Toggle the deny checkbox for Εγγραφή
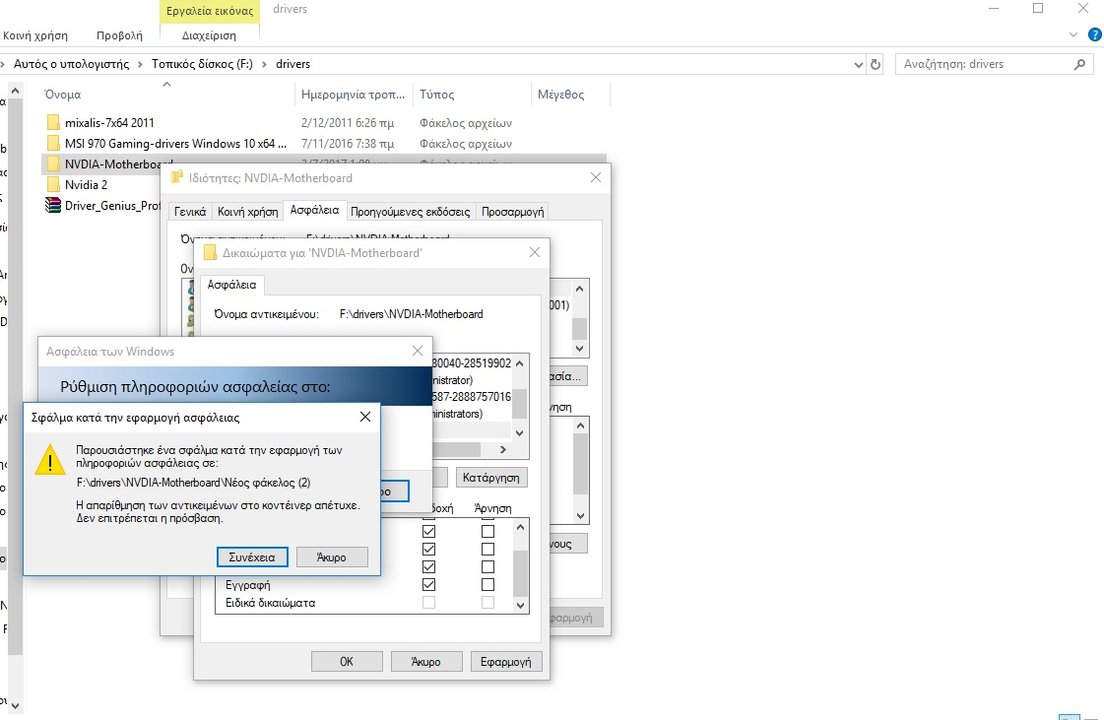The width and height of the screenshot is (1104, 720). click(x=488, y=585)
